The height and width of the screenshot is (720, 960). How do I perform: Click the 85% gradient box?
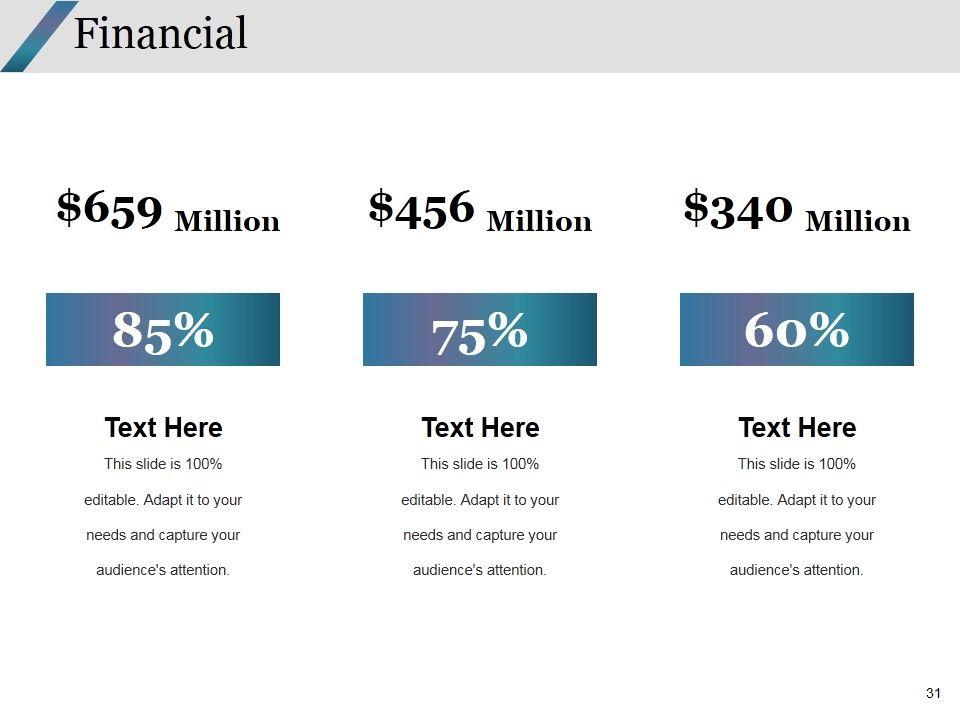[163, 329]
